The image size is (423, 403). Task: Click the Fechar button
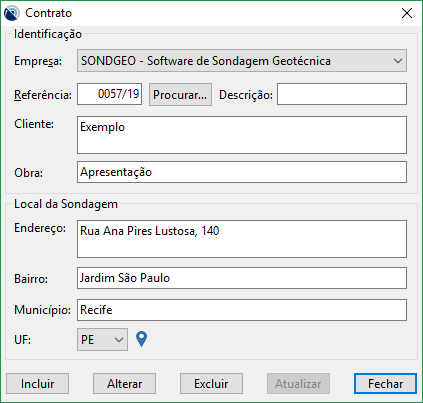click(385, 384)
